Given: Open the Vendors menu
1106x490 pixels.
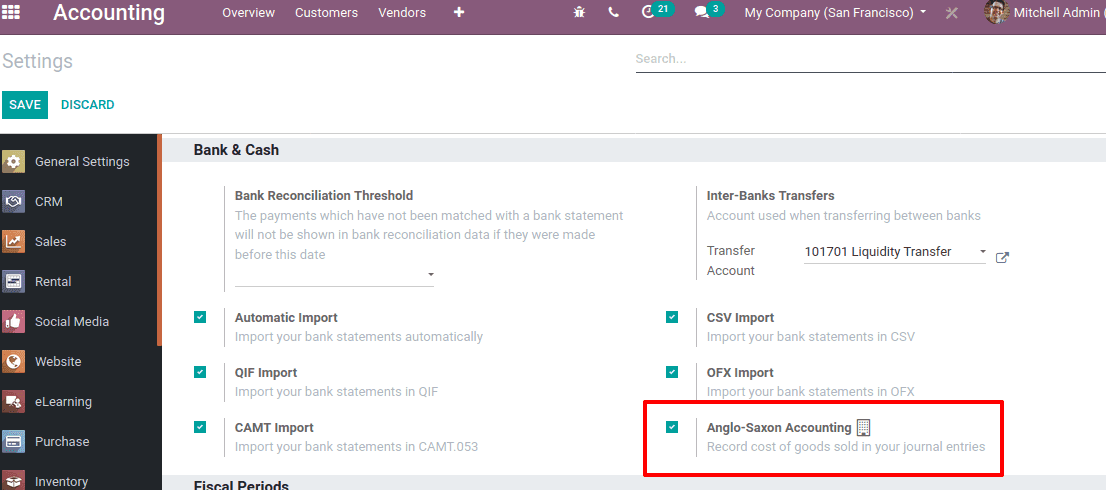Looking at the screenshot, I should (402, 13).
